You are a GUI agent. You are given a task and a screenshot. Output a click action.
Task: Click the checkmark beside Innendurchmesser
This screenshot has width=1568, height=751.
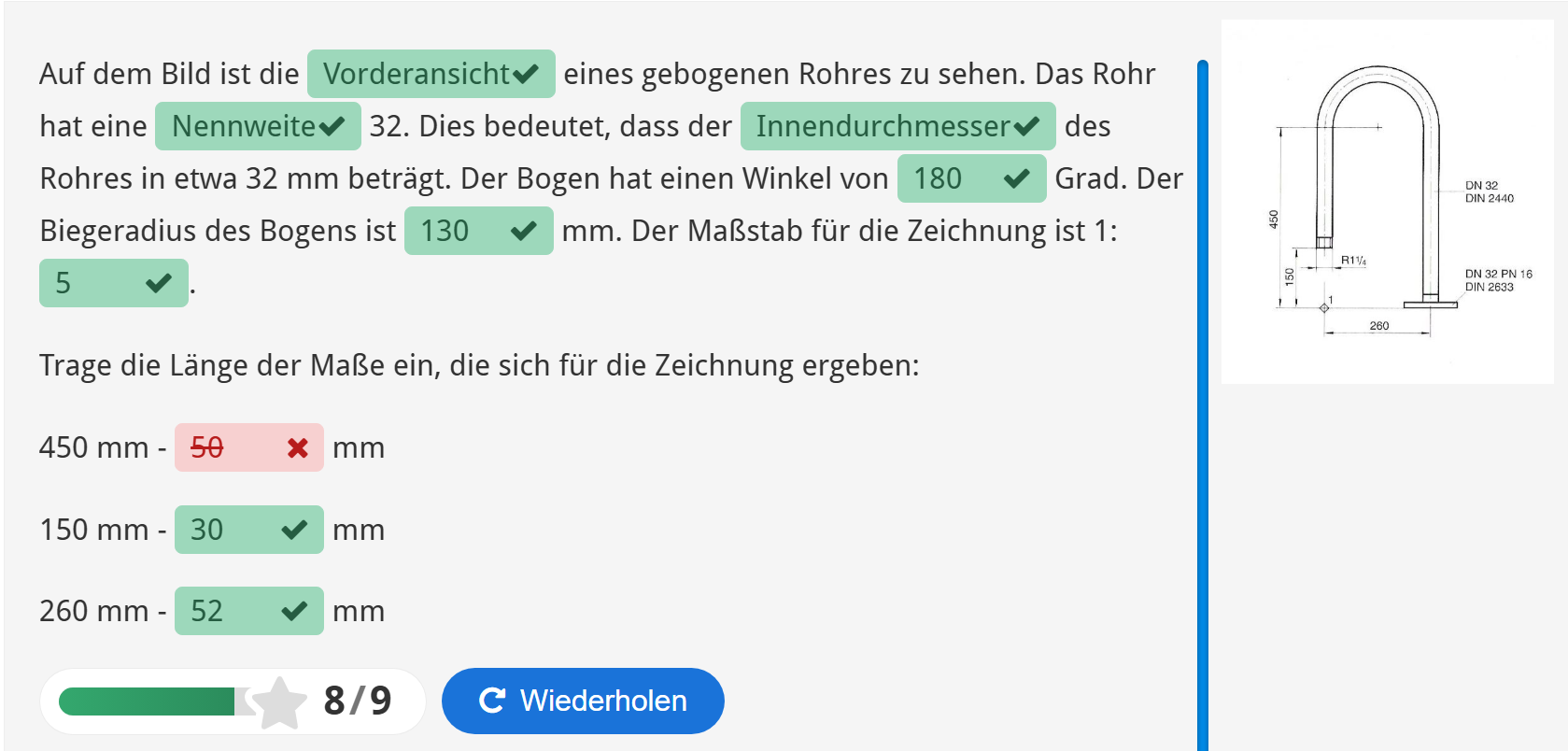[1026, 126]
